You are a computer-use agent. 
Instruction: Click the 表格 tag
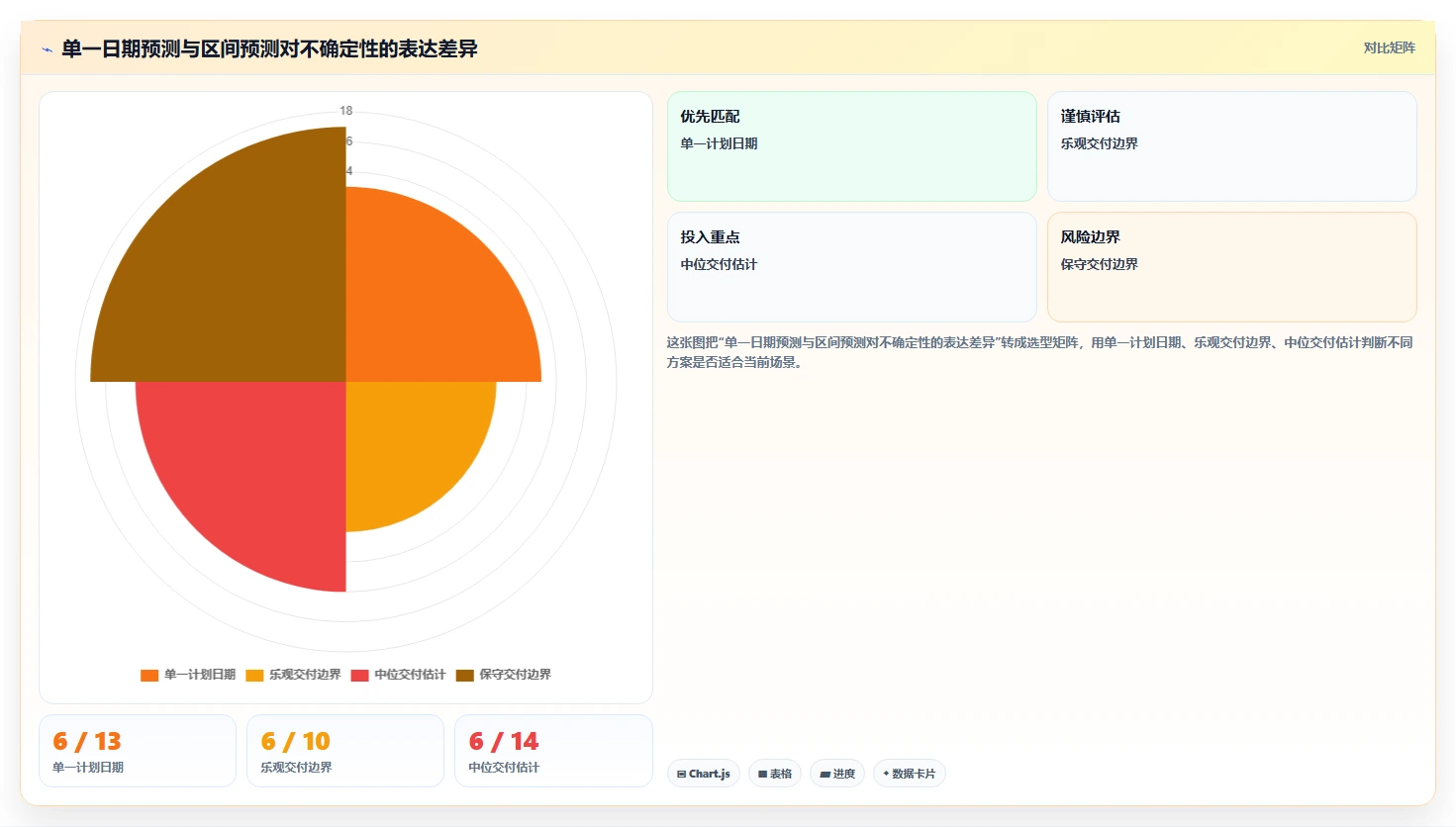(775, 774)
